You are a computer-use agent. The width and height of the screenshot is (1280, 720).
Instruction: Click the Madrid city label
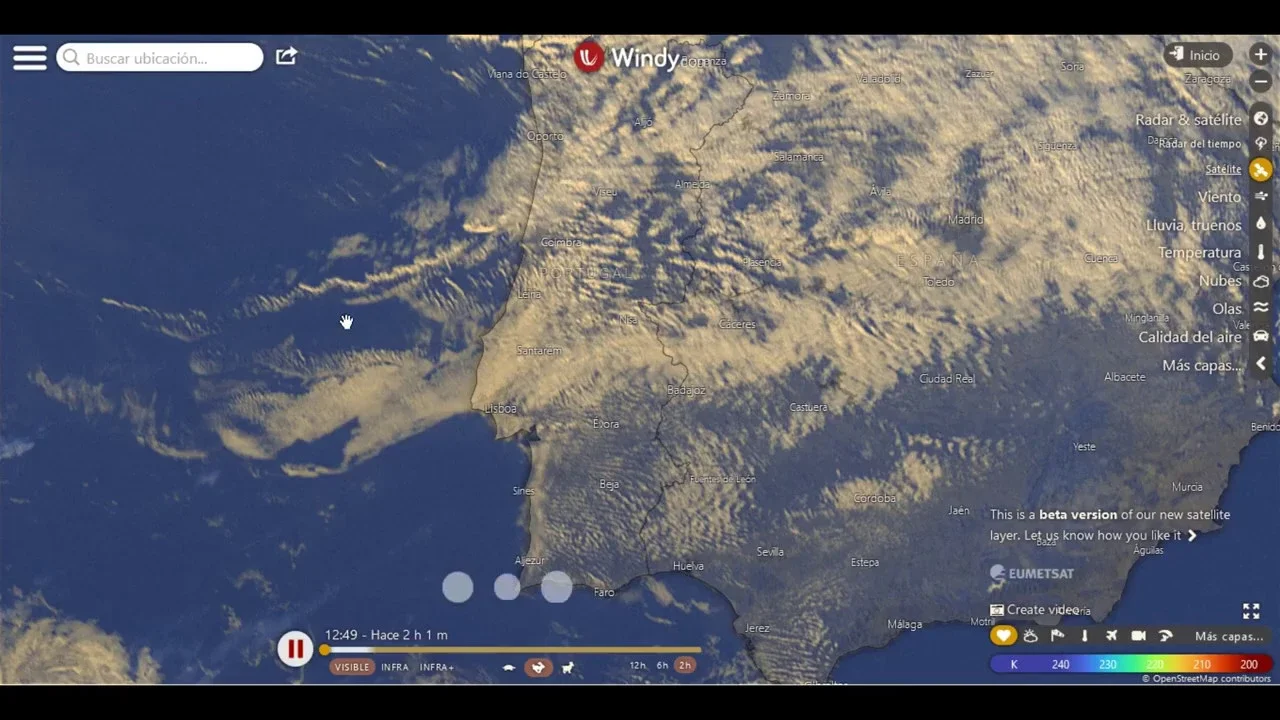click(966, 220)
